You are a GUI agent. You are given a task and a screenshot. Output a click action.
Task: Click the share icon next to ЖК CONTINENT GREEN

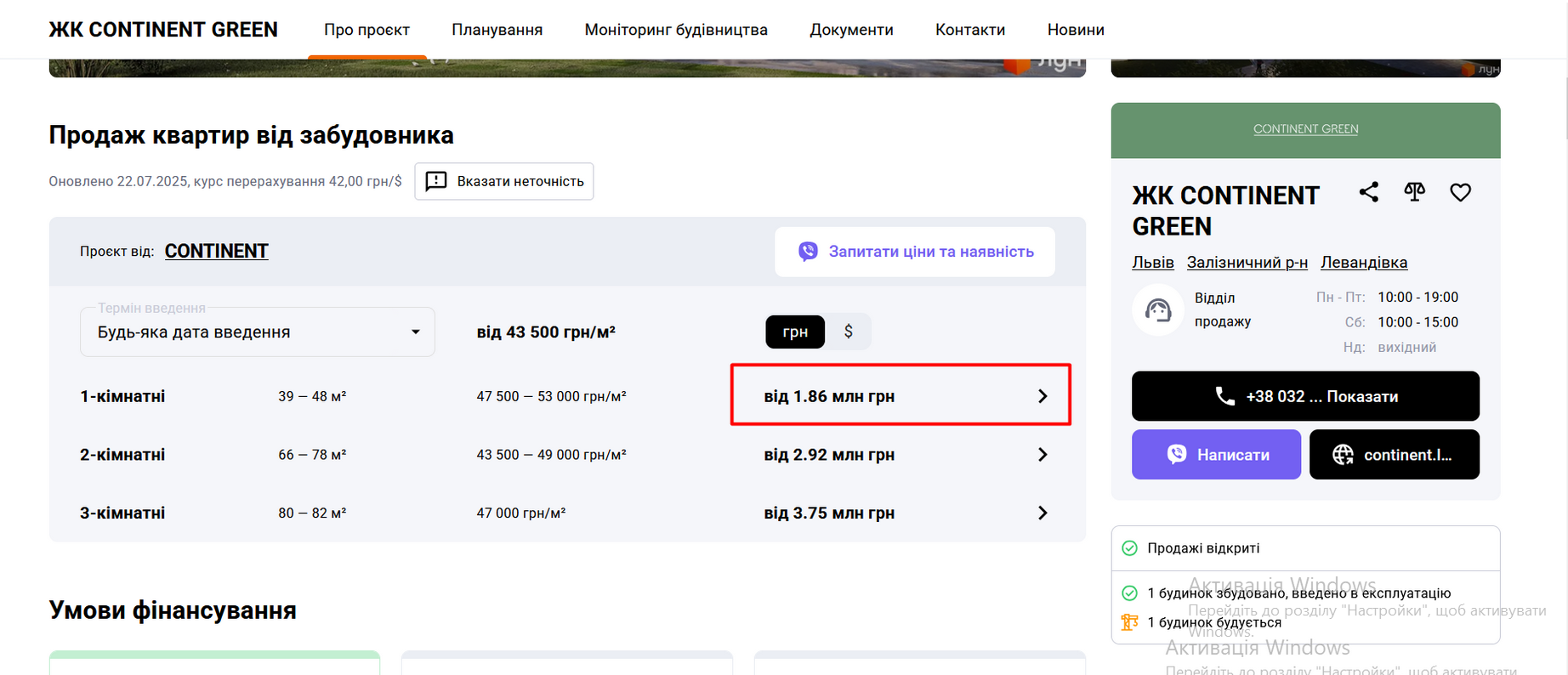1368,192
